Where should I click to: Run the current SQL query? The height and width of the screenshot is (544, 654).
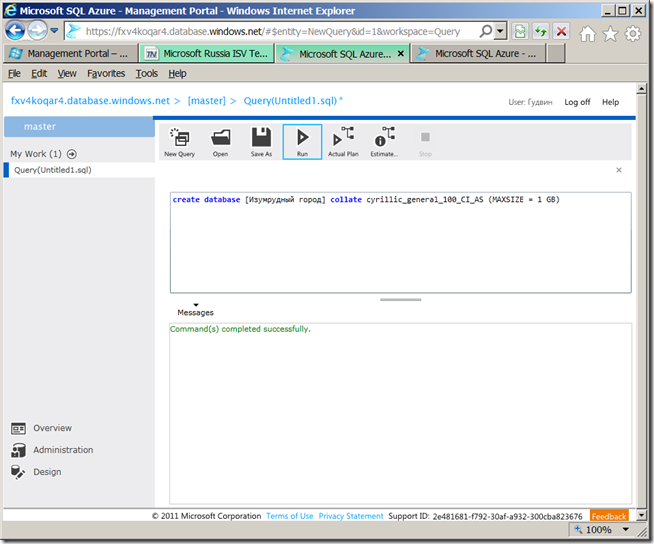(x=302, y=142)
